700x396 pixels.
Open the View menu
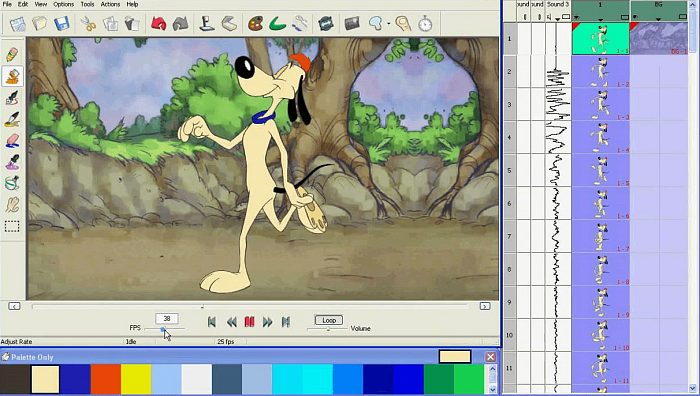pyautogui.click(x=41, y=4)
